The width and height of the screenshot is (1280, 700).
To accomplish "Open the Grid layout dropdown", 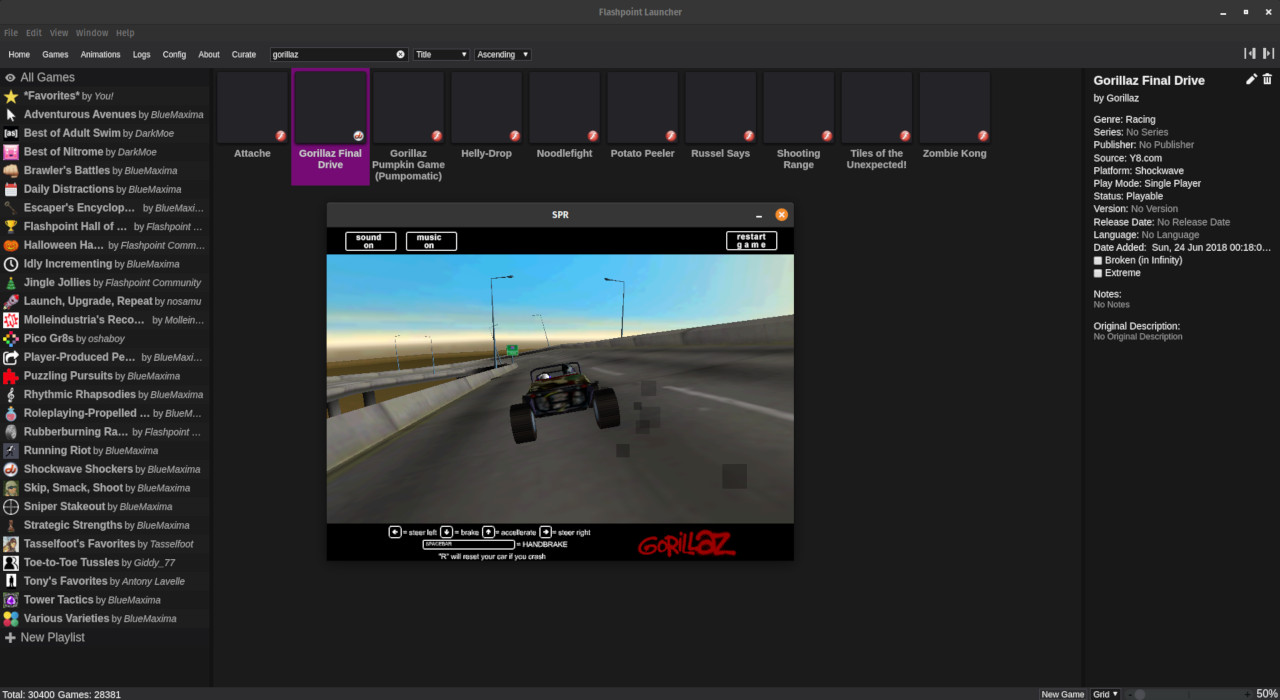I will coord(1105,694).
